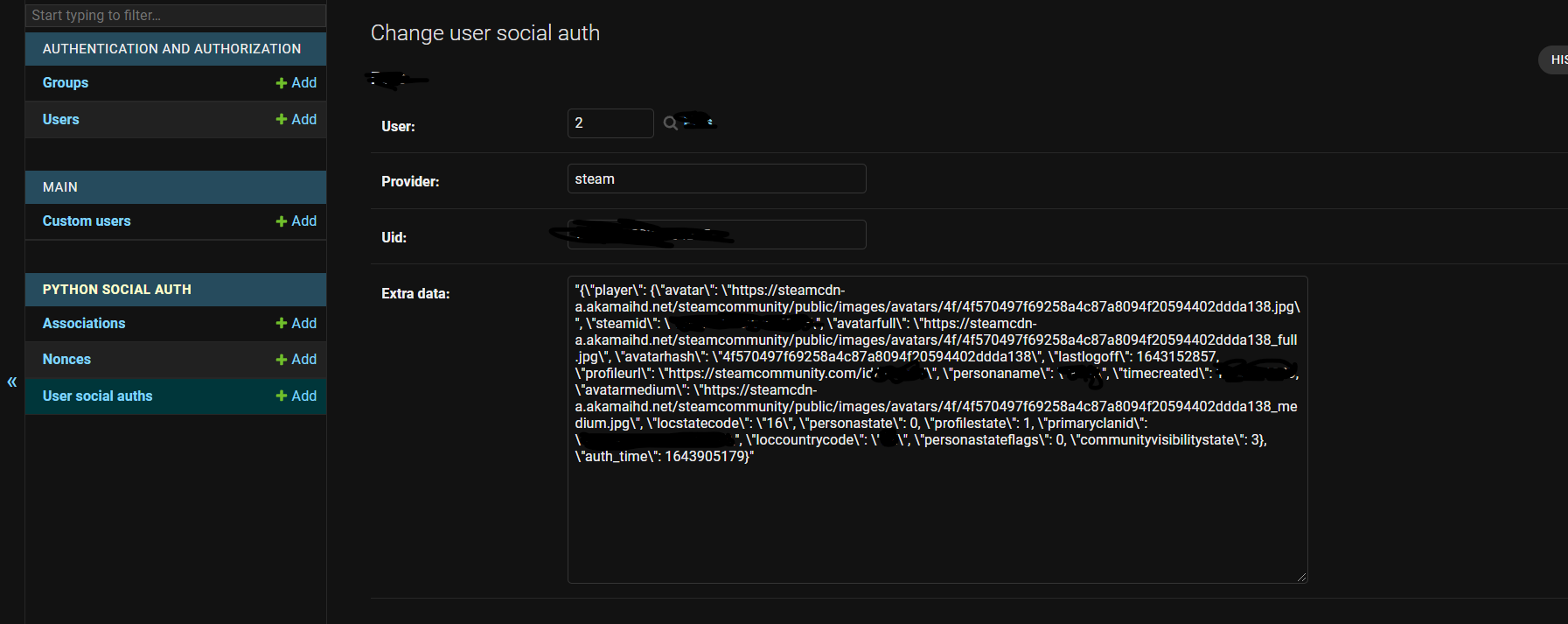Open Authentication and Authorization app section
The height and width of the screenshot is (624, 1568).
tap(171, 49)
